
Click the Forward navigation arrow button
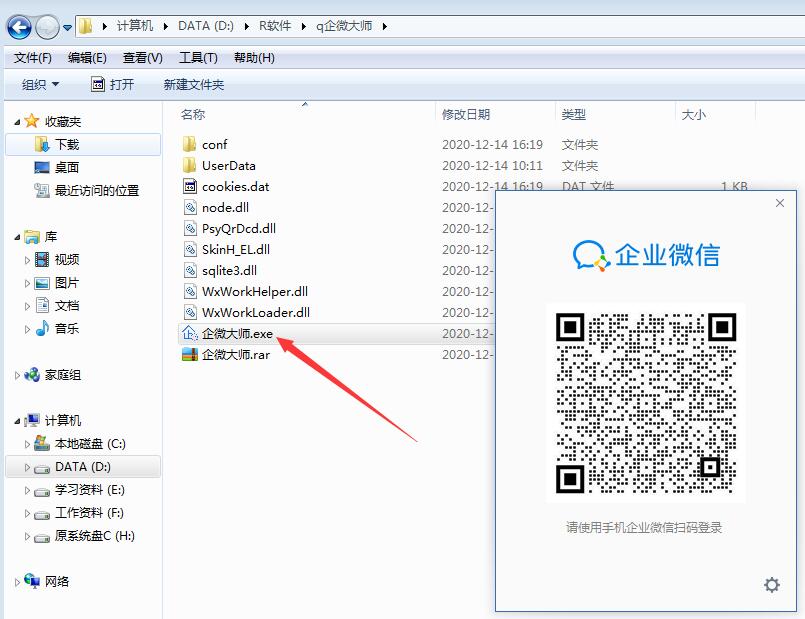tap(47, 27)
